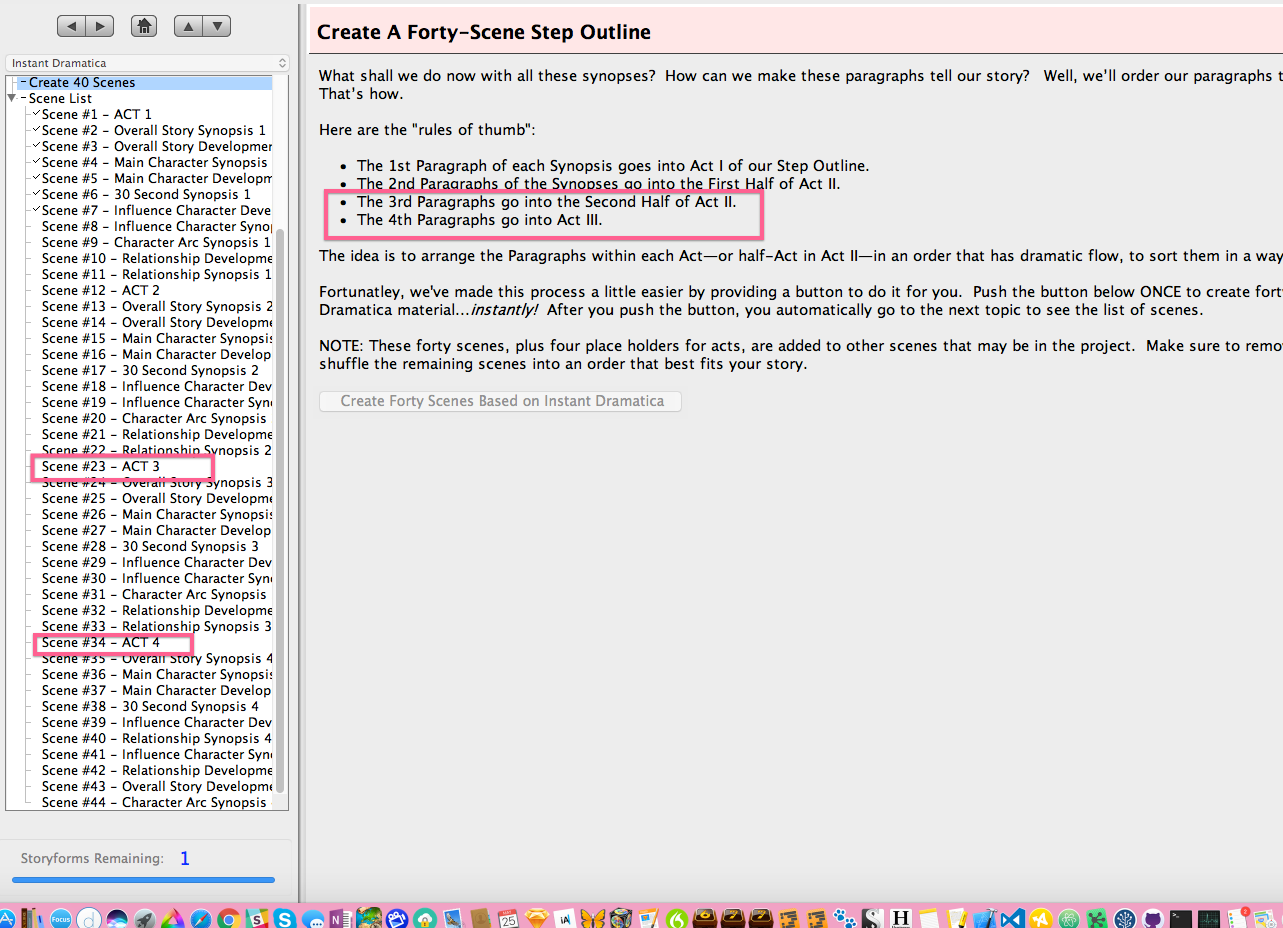
Task: Open the butterfly app in the Dock
Action: (594, 919)
